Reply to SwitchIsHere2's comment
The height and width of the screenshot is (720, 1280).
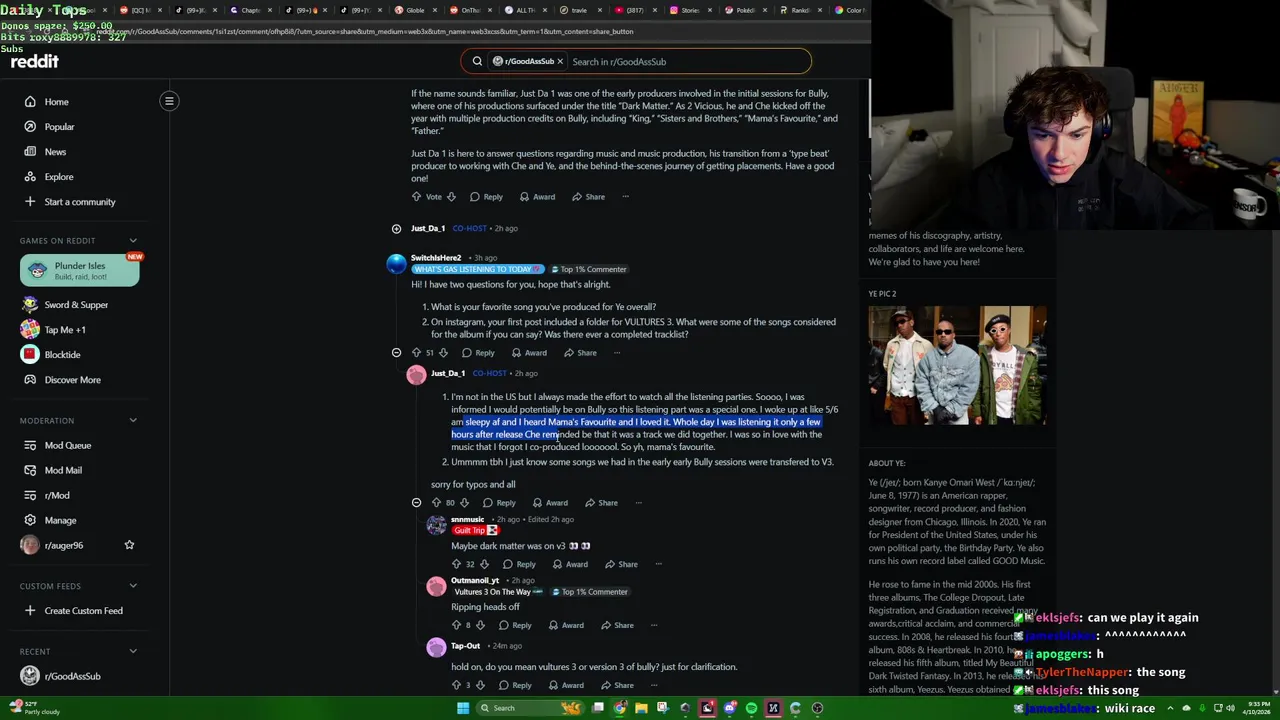477,353
